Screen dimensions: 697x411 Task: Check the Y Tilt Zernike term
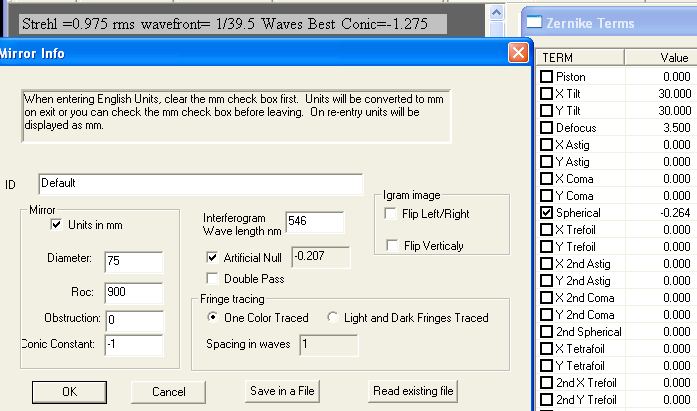coord(546,111)
